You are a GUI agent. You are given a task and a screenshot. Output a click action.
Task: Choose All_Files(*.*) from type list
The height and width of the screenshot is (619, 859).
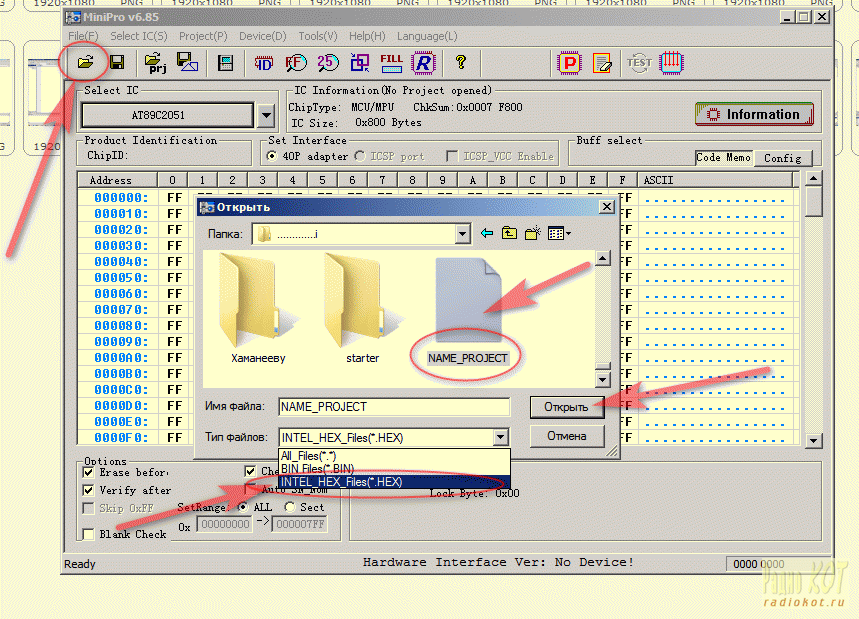(x=394, y=456)
